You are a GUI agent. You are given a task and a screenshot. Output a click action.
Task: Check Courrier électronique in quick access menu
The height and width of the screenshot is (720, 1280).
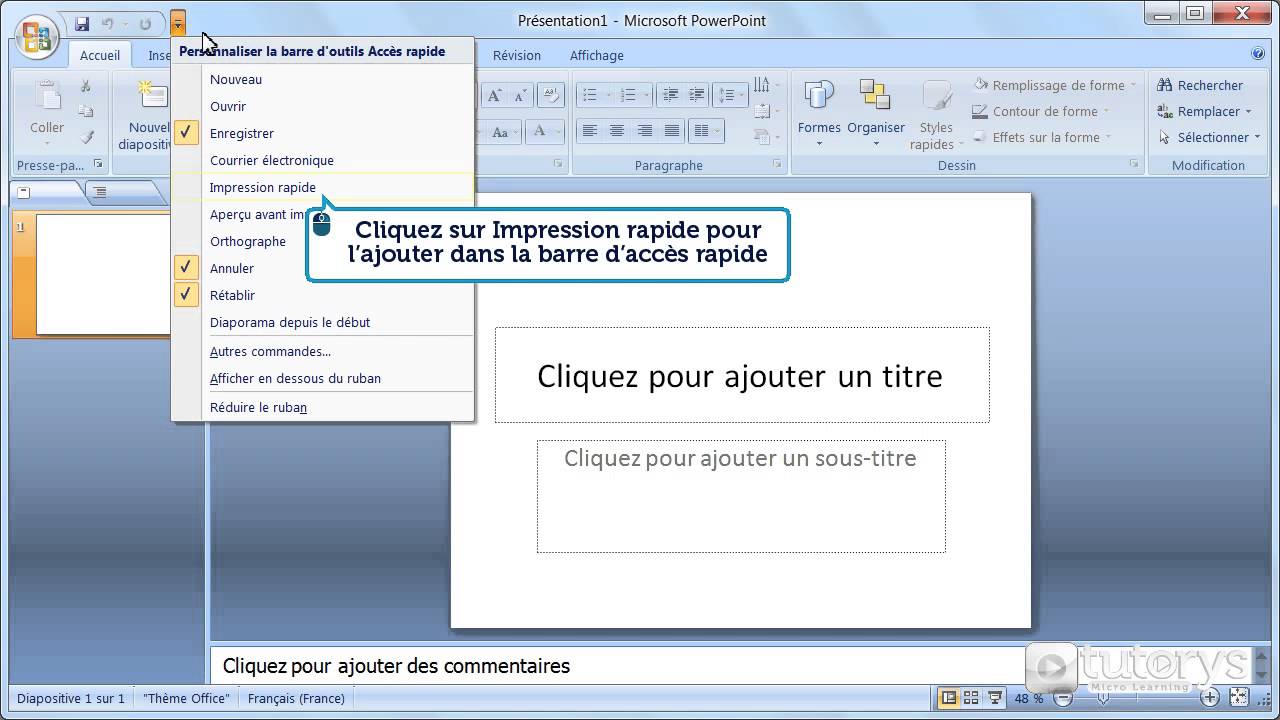322,160
